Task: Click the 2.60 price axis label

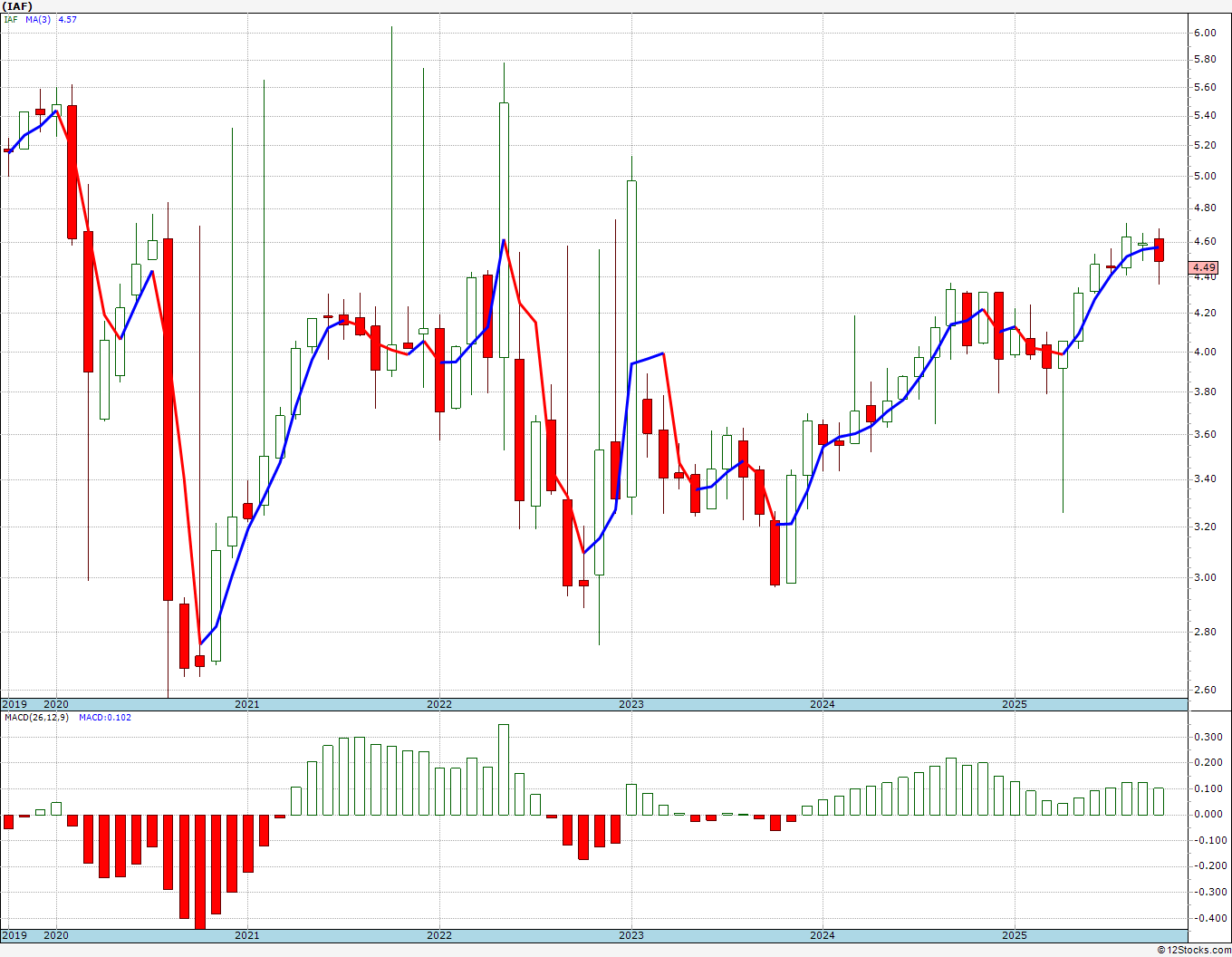Action: [1205, 690]
